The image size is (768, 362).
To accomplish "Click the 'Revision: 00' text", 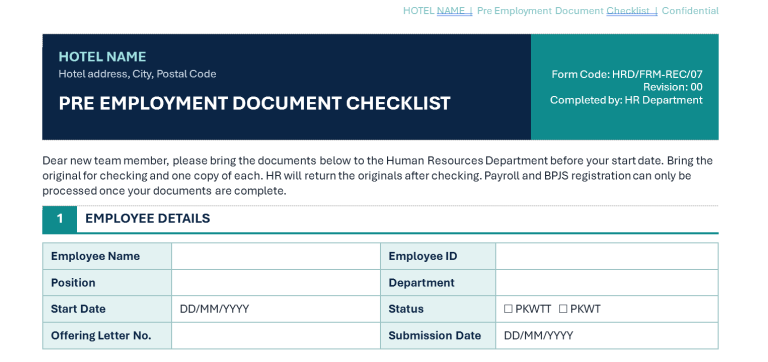I will 672,87.
